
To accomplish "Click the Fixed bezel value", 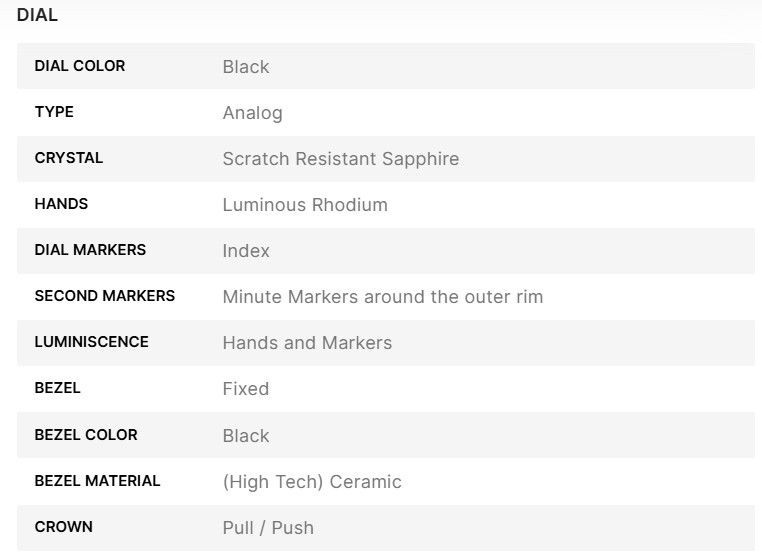I will 245,389.
